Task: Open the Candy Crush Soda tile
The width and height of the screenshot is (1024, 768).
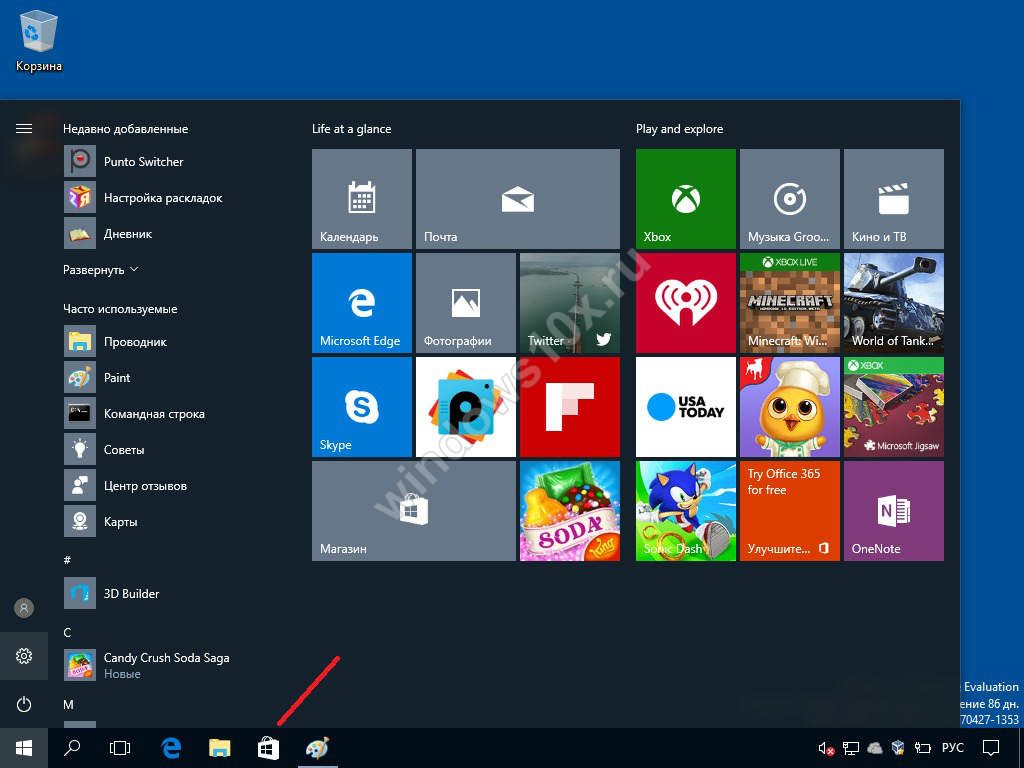Action: [569, 510]
